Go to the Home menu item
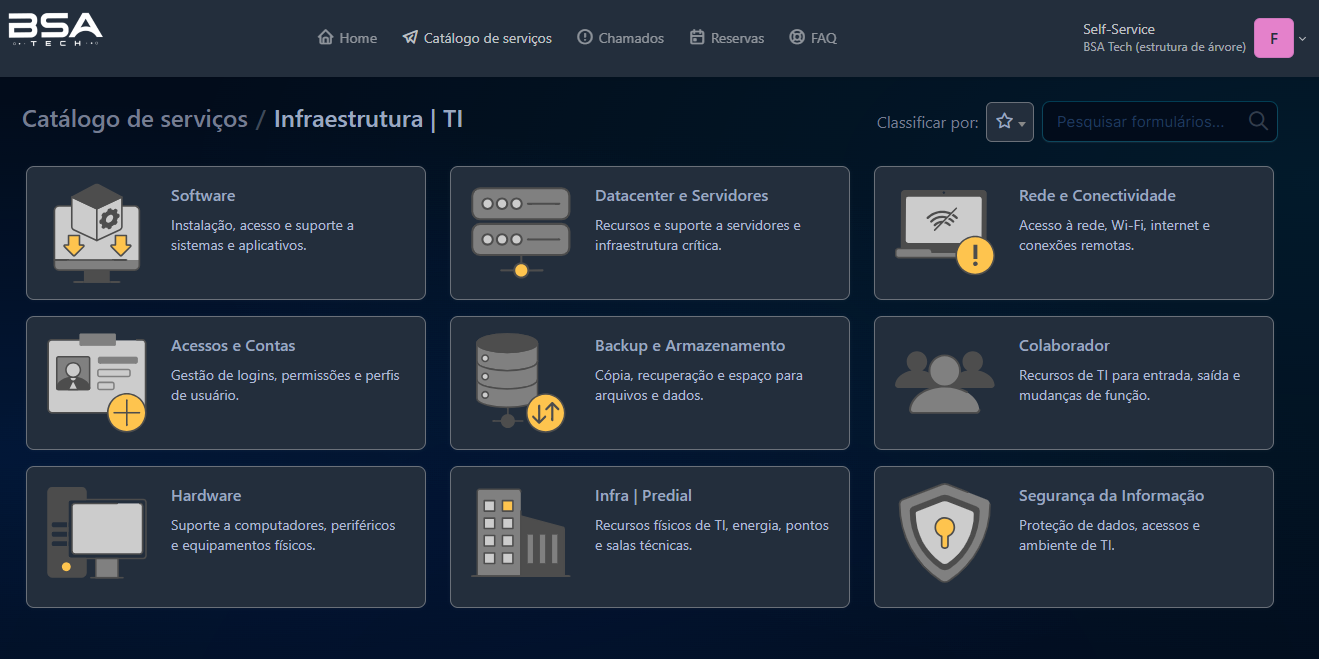The width and height of the screenshot is (1319, 659). tap(347, 38)
